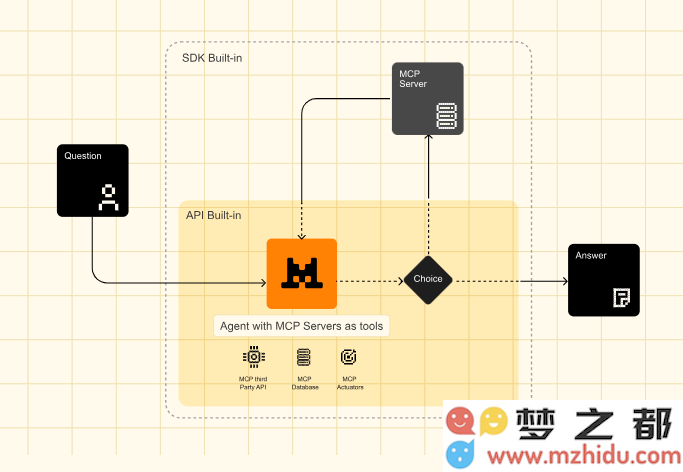This screenshot has width=683, height=472.
Task: Click the "API Built-in" label
Action: (x=213, y=215)
